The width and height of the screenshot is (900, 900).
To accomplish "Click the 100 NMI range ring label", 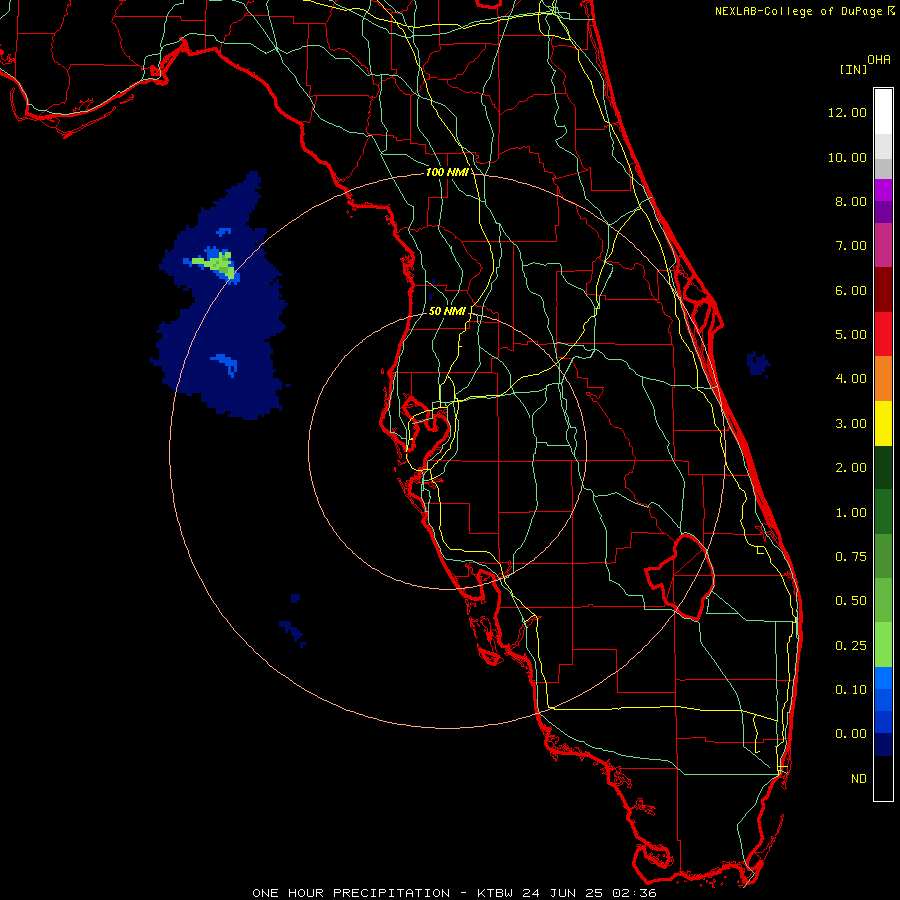I will pyautogui.click(x=447, y=172).
